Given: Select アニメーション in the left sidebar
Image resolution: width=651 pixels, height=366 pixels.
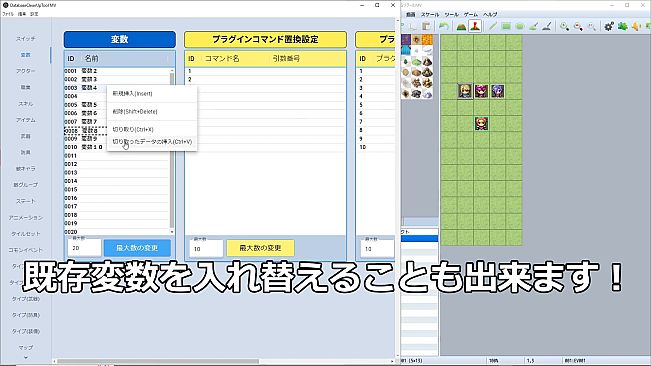Looking at the screenshot, I should coord(25,217).
